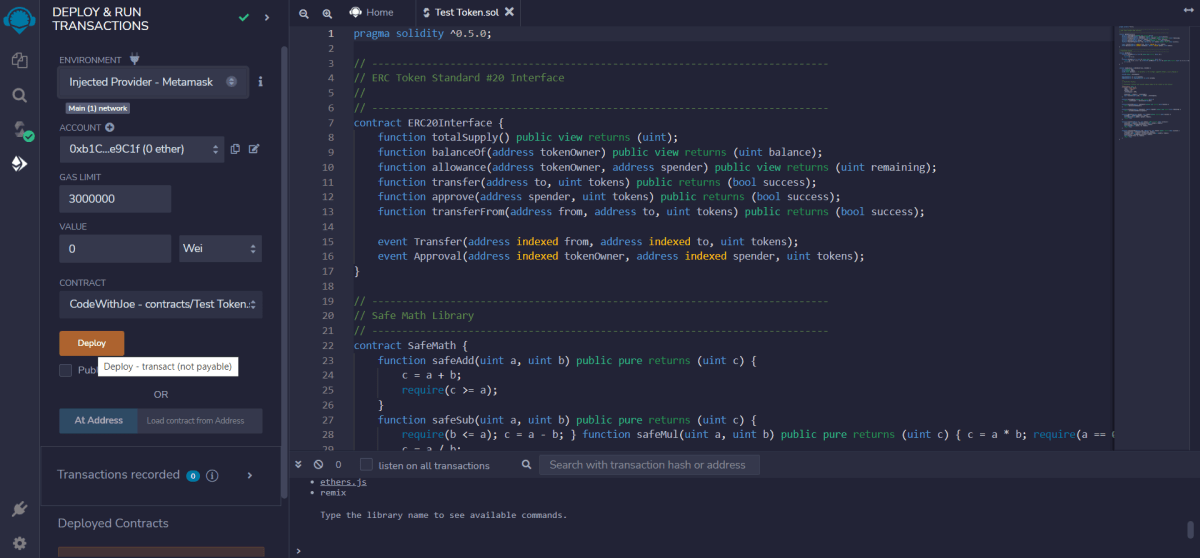1200x558 pixels.
Task: Open the Wei unit dropdown
Action: 221,248
